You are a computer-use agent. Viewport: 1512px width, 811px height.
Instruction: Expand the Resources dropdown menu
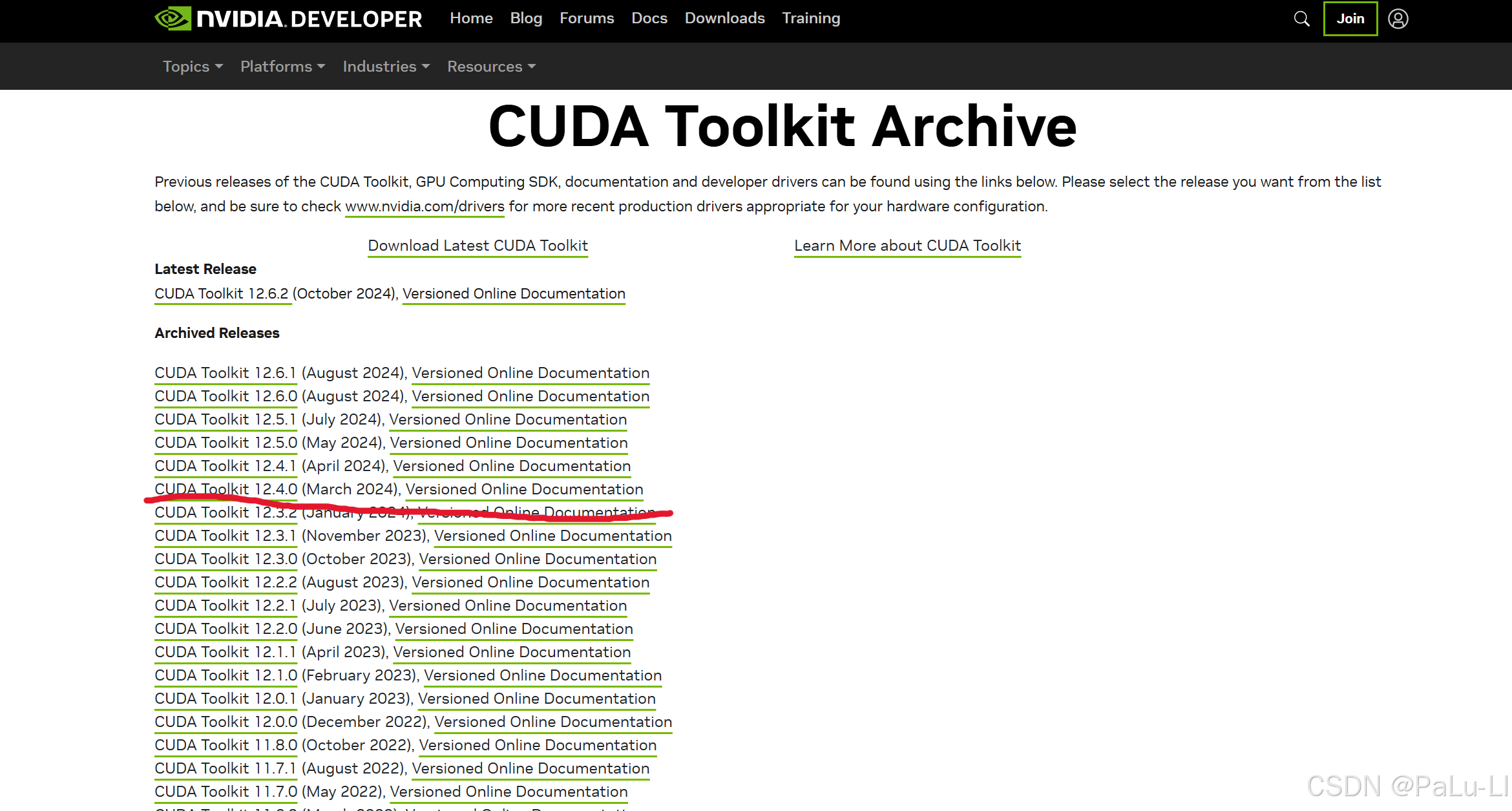point(491,67)
